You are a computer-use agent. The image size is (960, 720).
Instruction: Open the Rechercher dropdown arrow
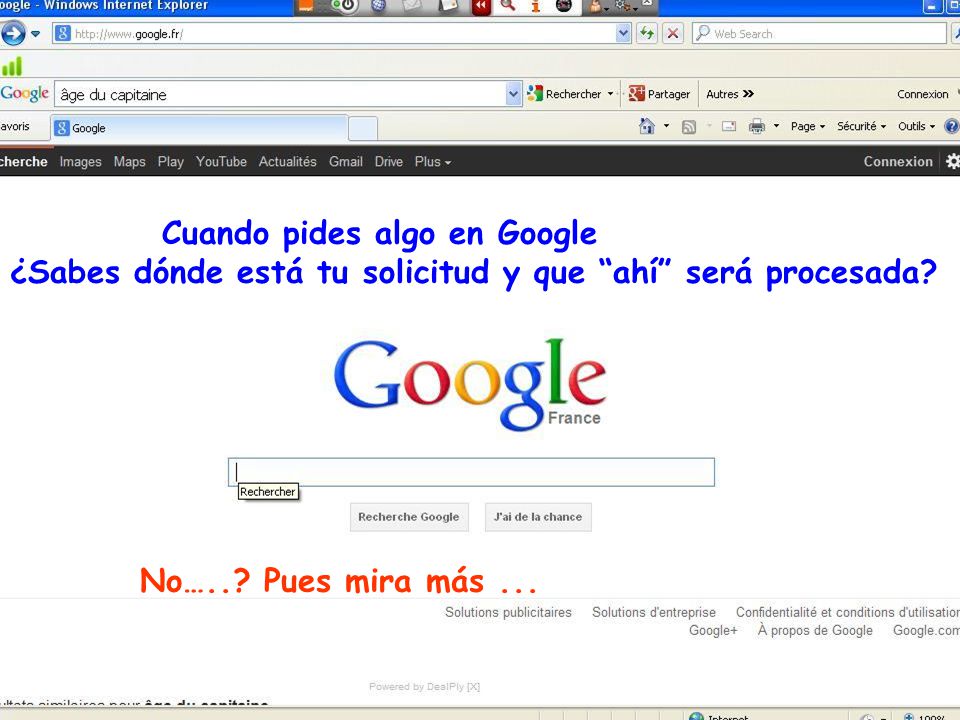pos(610,94)
